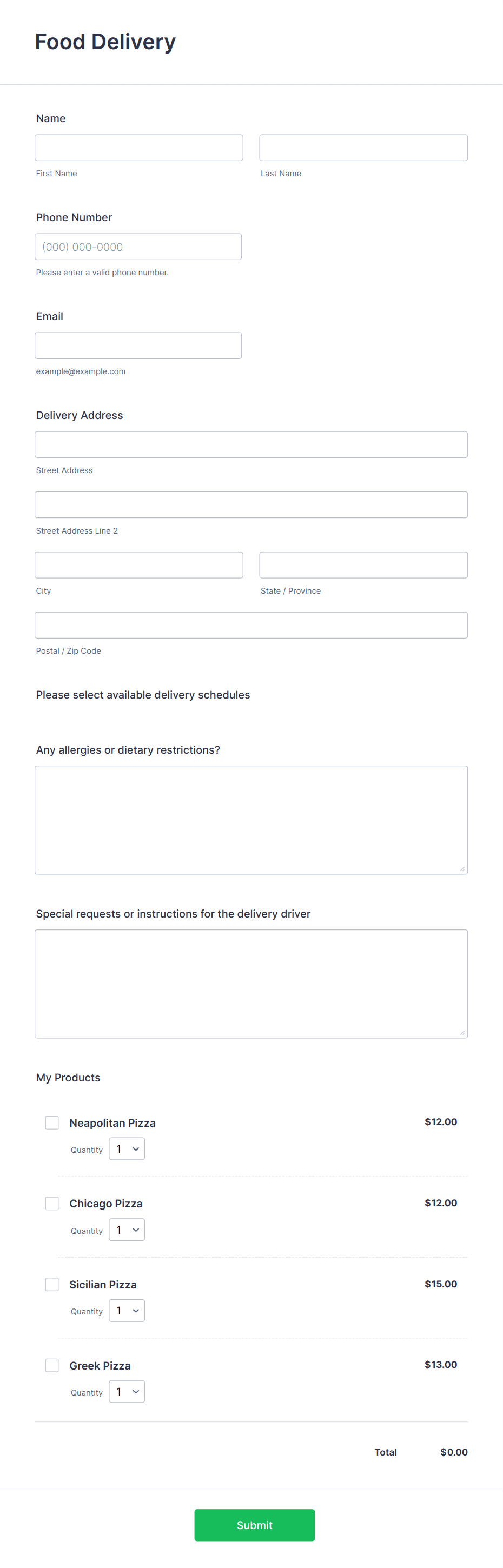The image size is (503, 1568).
Task: Click the special requests textarea
Action: point(251,983)
